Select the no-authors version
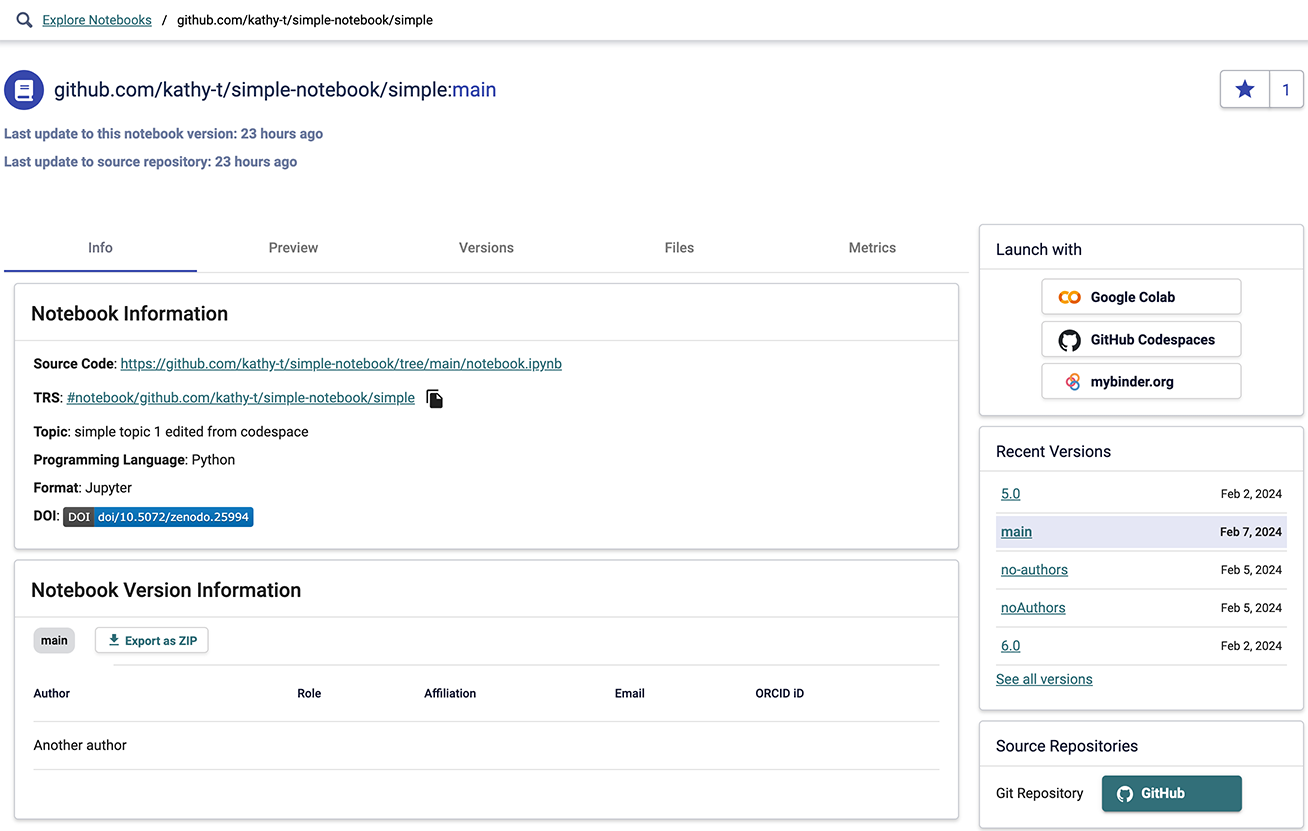The image size is (1308, 831). tap(1034, 570)
